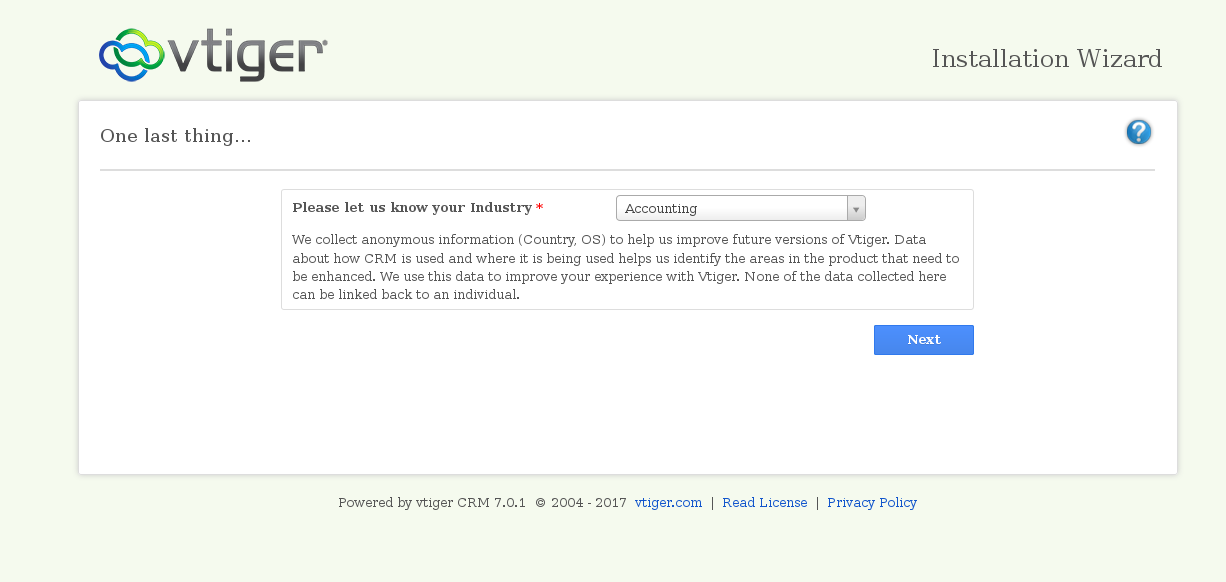Click the Installation Wizard title
Screen dimensions: 1226x582
pyautogui.click(x=1046, y=59)
